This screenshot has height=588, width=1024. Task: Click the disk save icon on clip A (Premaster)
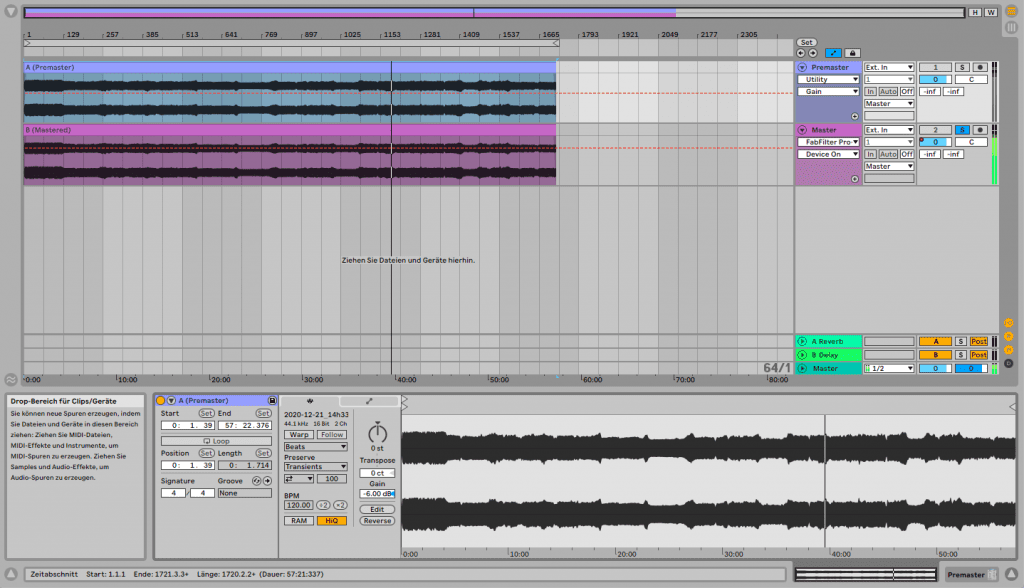point(272,400)
